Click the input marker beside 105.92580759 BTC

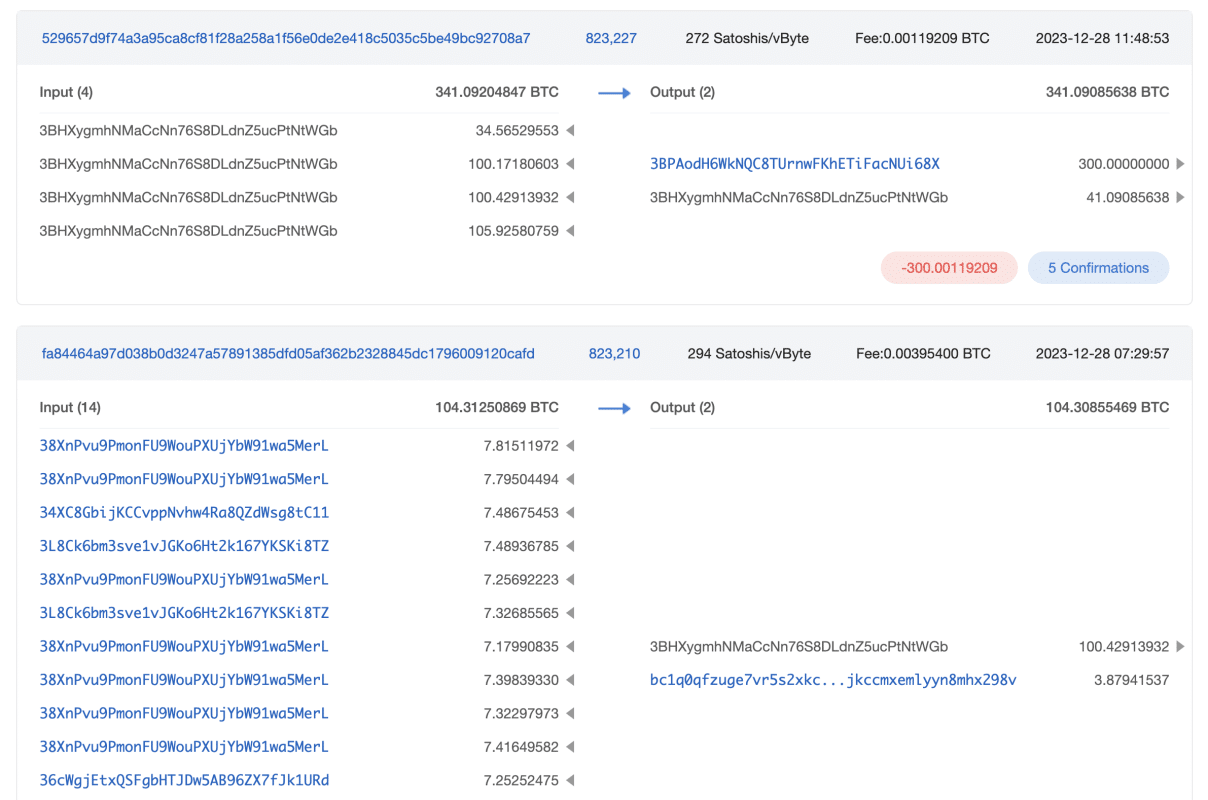click(x=569, y=230)
